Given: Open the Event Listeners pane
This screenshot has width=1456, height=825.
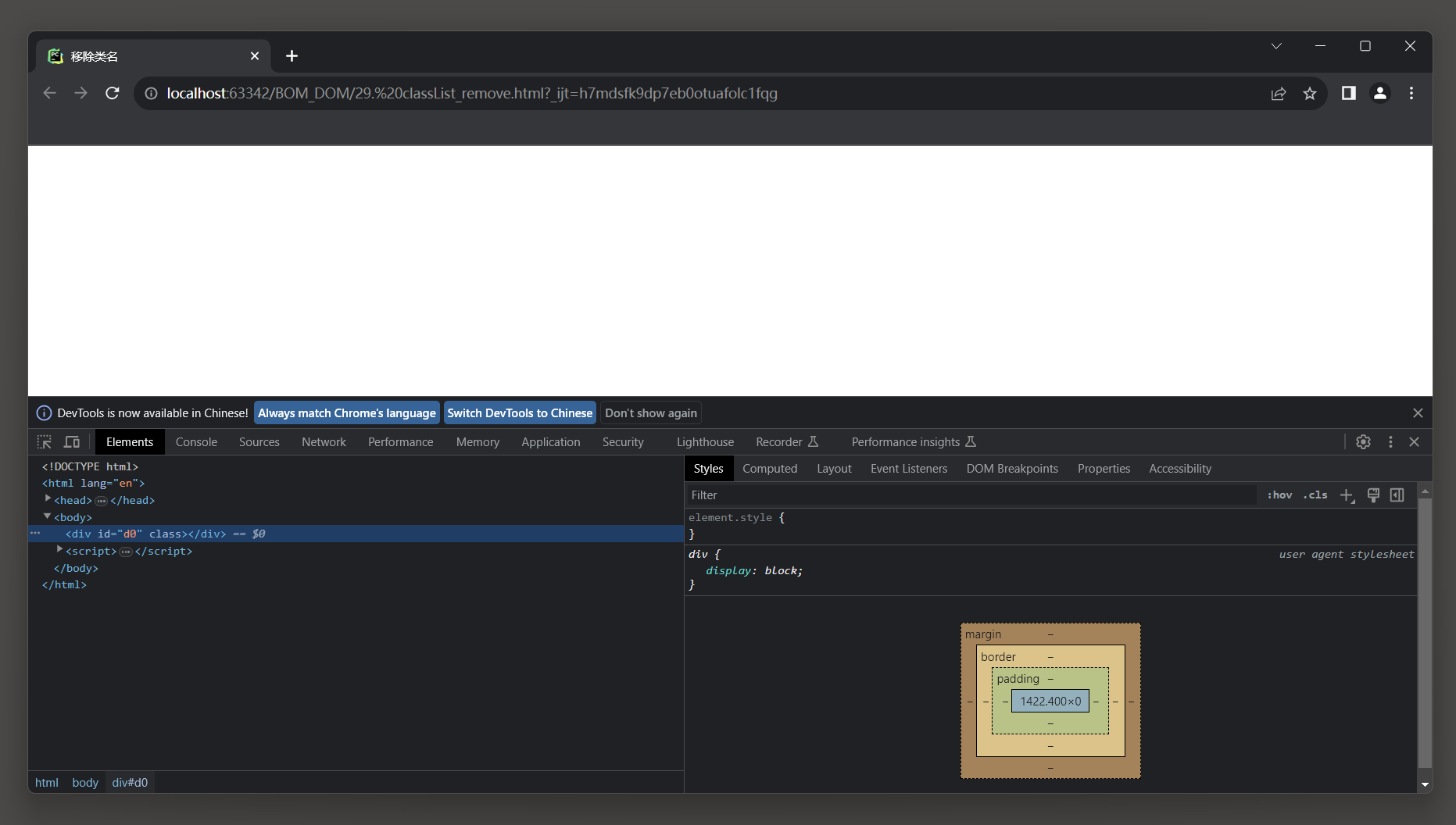Looking at the screenshot, I should [909, 469].
